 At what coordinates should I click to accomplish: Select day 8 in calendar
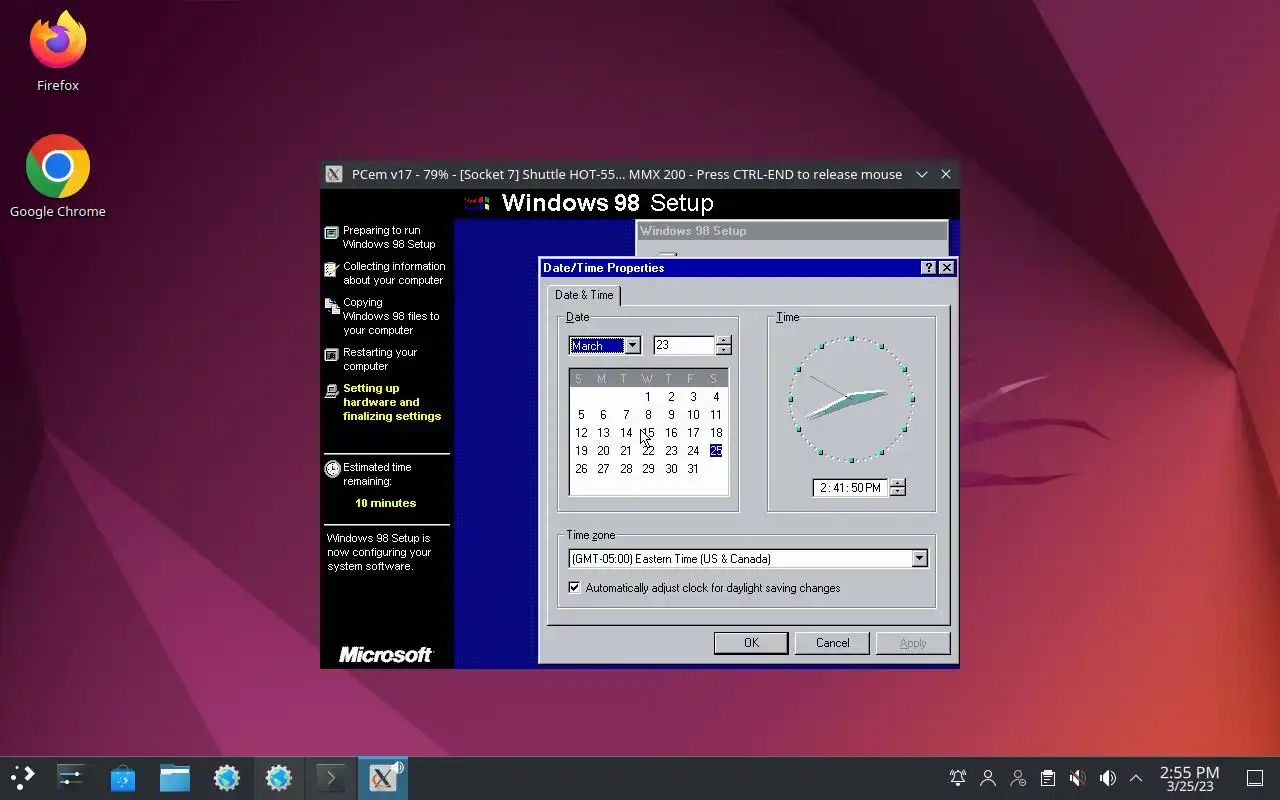[x=648, y=415]
